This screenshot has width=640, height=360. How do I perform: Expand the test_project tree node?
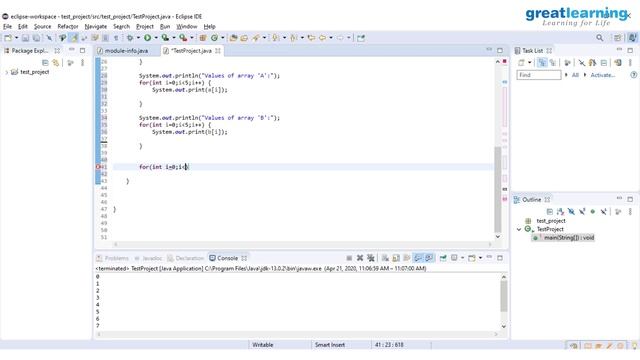click(x=7, y=72)
